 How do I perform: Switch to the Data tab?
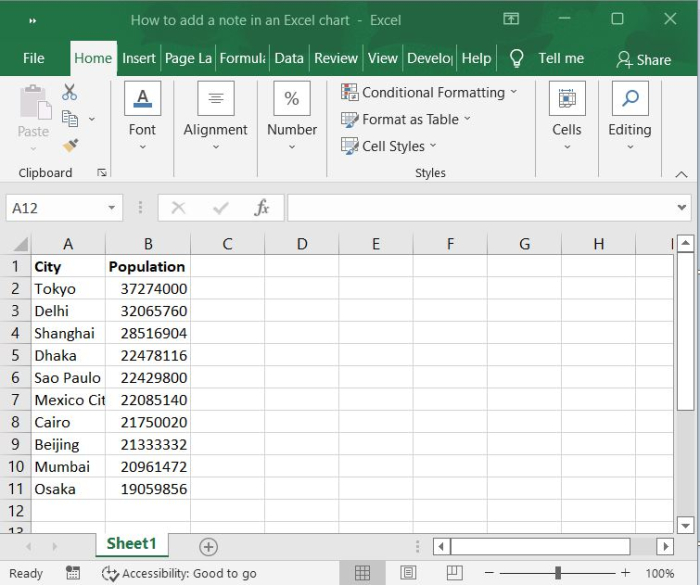pyautogui.click(x=289, y=58)
